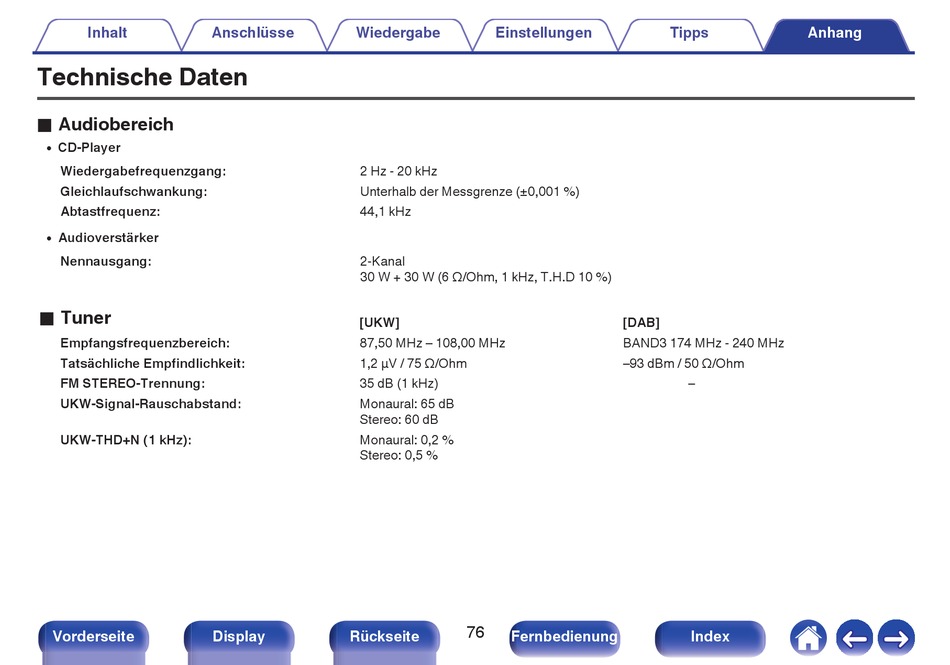
Task: Open the Inhalt tab
Action: coord(107,34)
